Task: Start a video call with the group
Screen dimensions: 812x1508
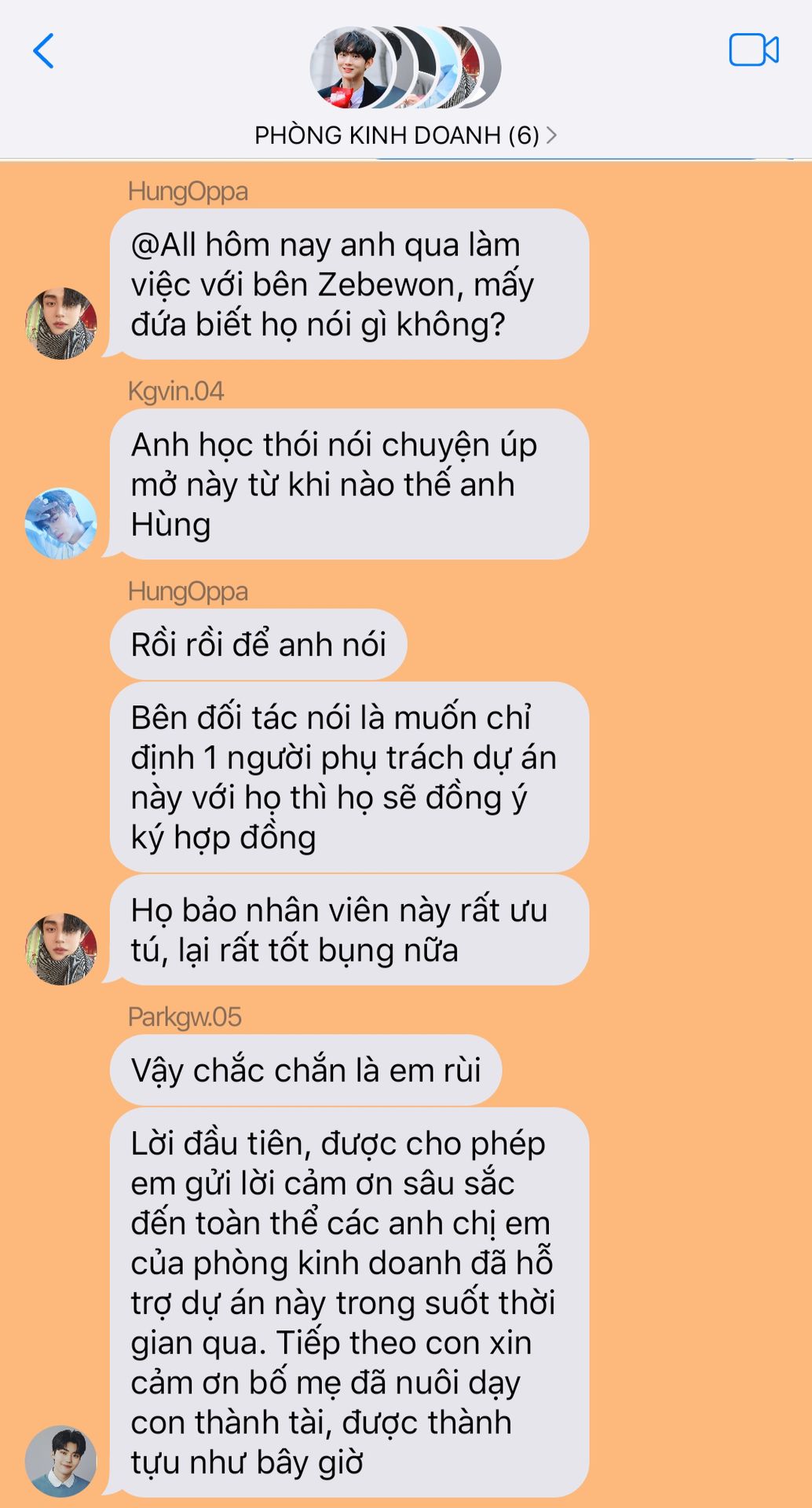Action: click(x=753, y=50)
